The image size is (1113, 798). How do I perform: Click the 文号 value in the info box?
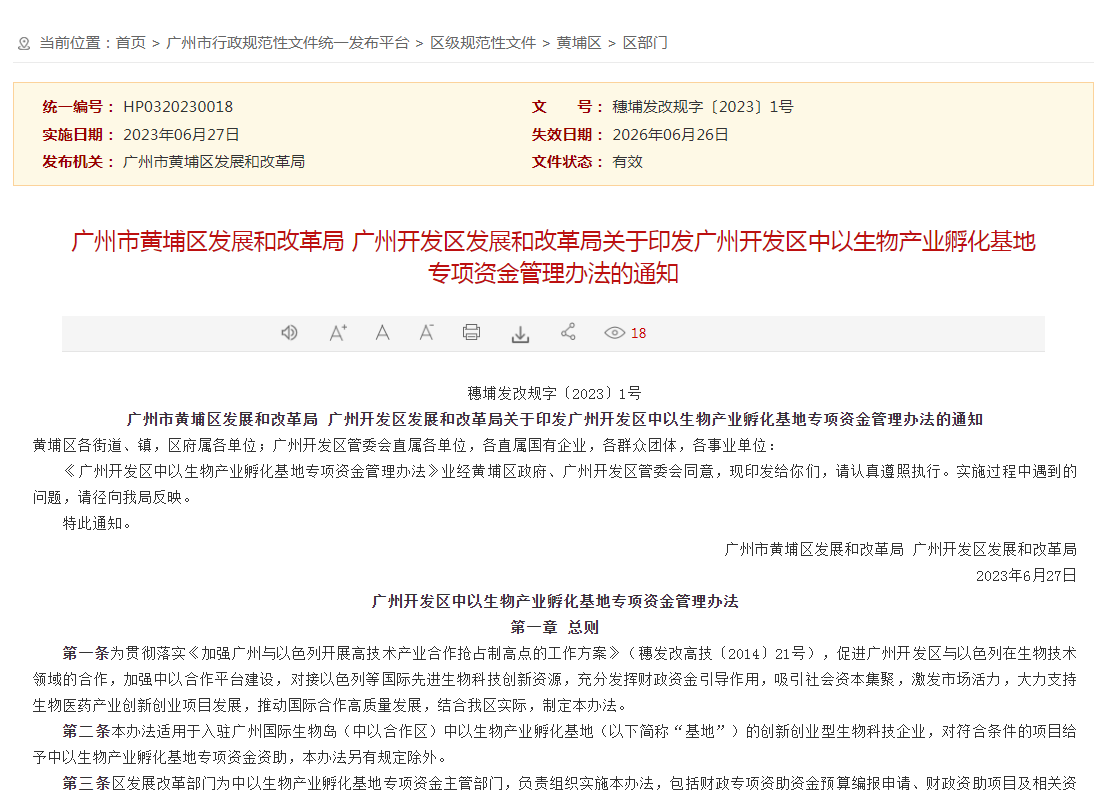[702, 107]
